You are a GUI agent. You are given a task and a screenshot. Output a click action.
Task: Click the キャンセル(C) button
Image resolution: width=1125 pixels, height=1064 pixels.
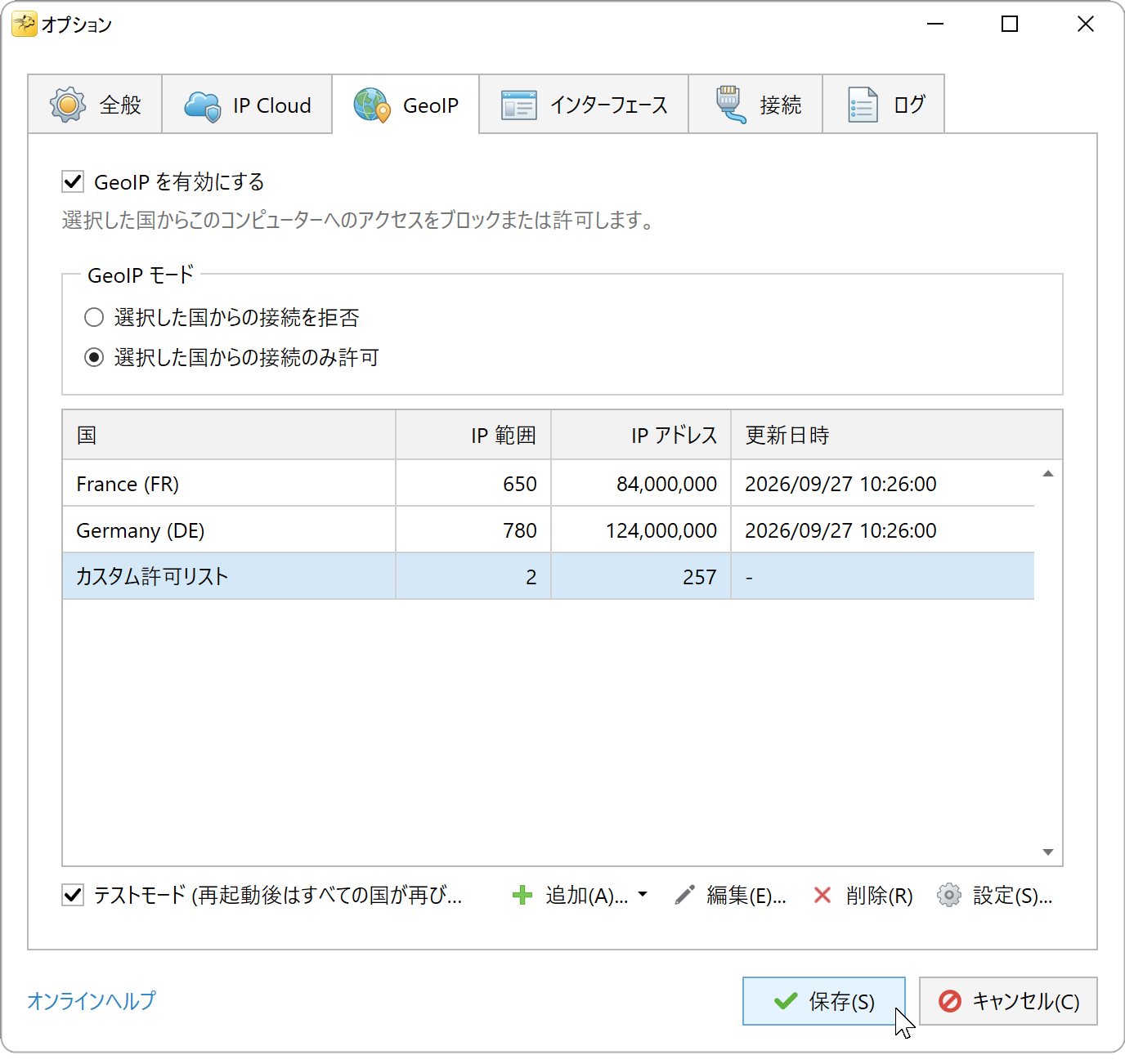click(x=1008, y=1001)
